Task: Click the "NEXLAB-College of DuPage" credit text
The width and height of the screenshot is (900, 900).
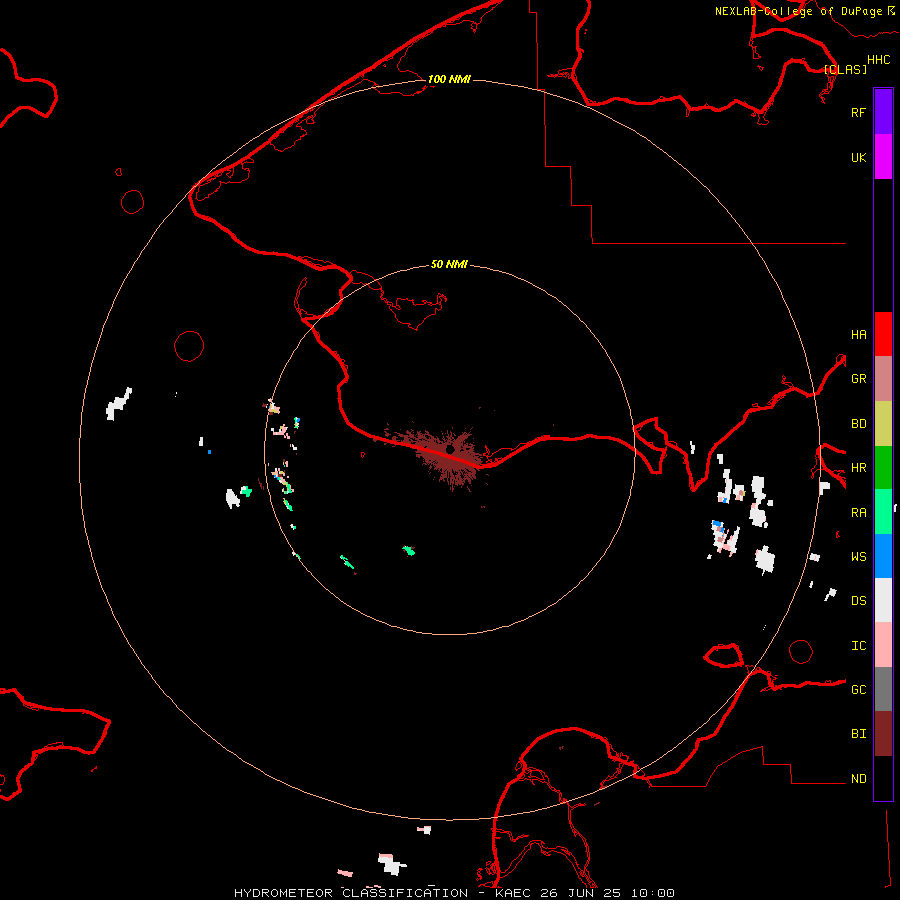Action: [x=798, y=11]
